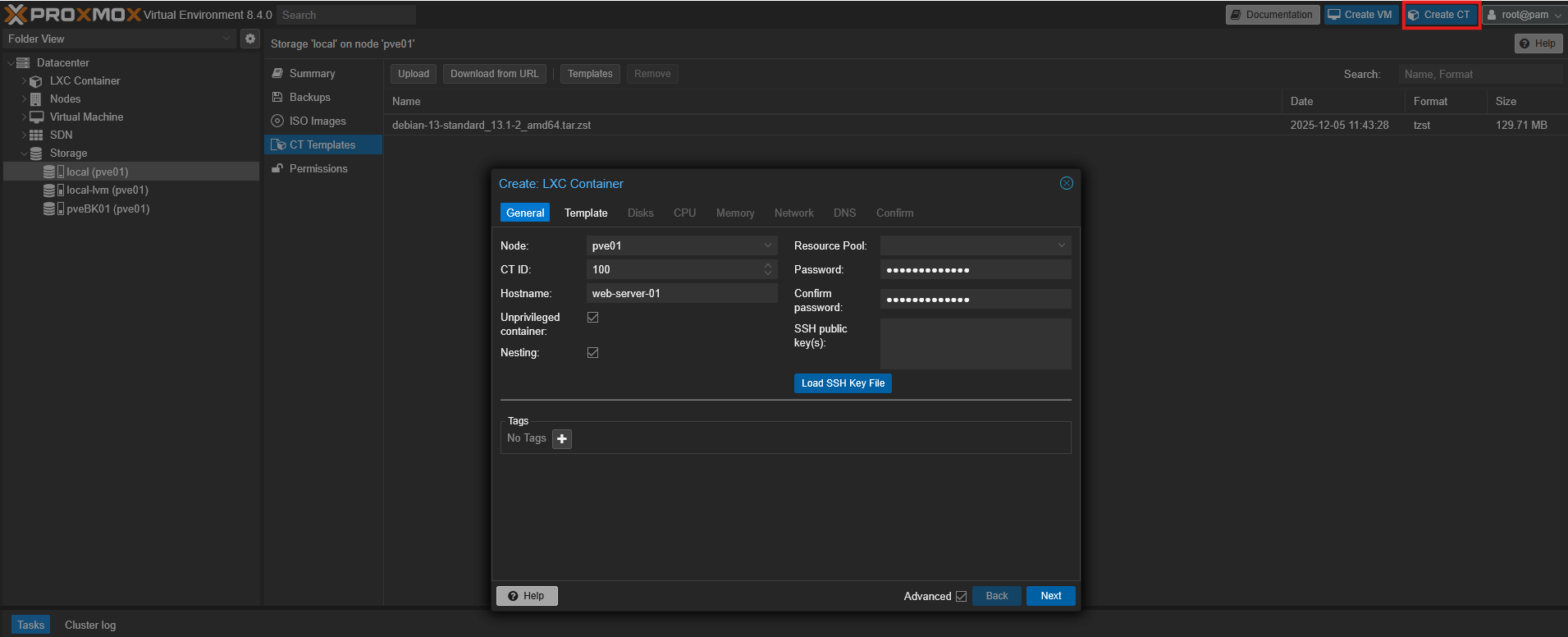Click the Hostname field web-server-01
The image size is (1568, 637).
click(x=681, y=293)
